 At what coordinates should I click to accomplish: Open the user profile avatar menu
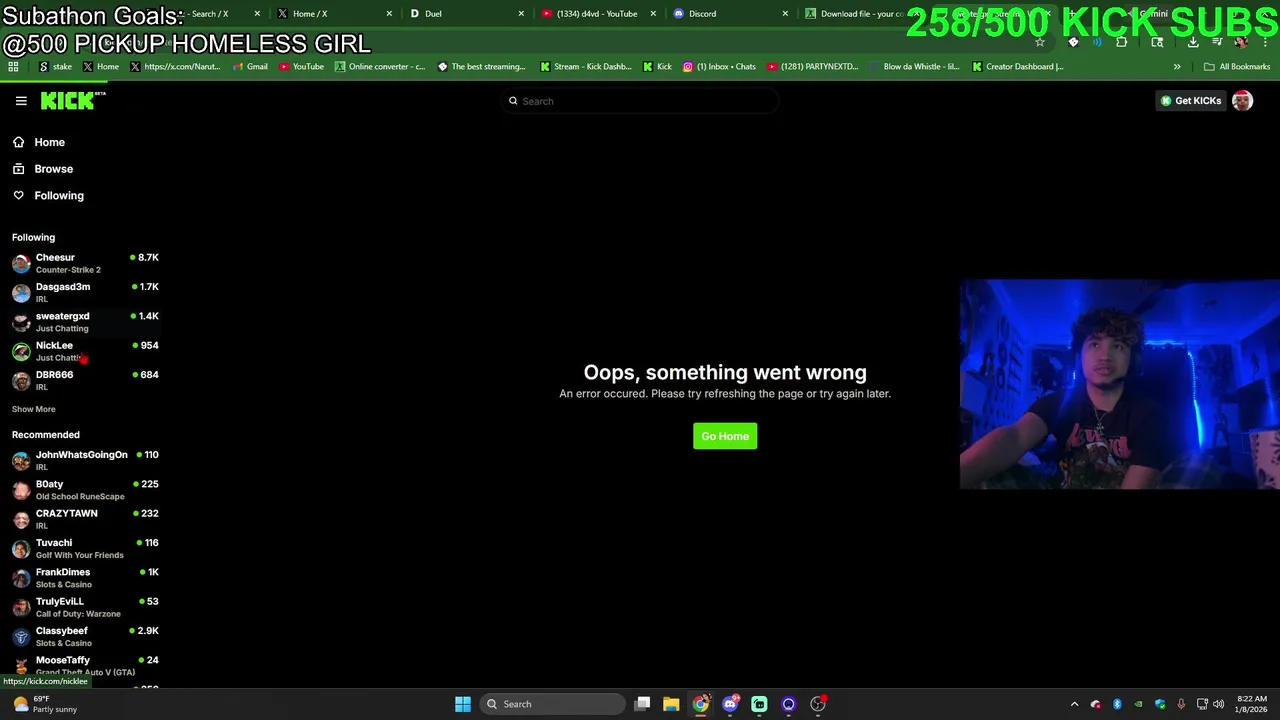[1242, 101]
